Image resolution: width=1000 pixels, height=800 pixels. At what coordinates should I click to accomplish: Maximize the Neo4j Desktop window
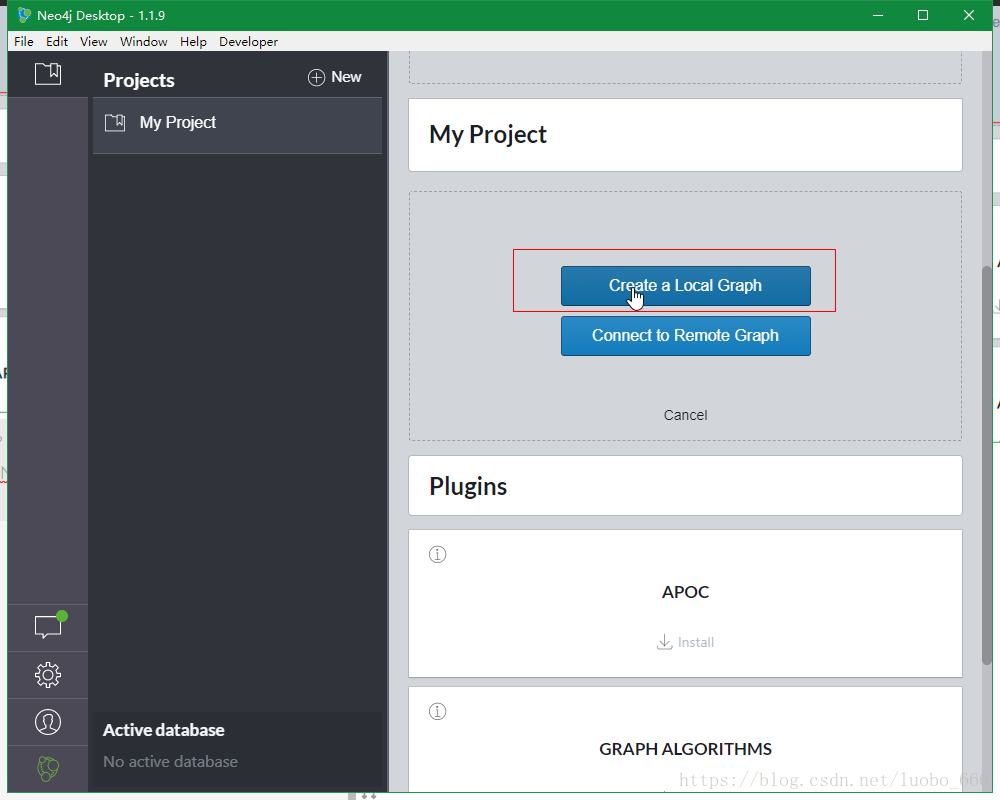tap(923, 15)
